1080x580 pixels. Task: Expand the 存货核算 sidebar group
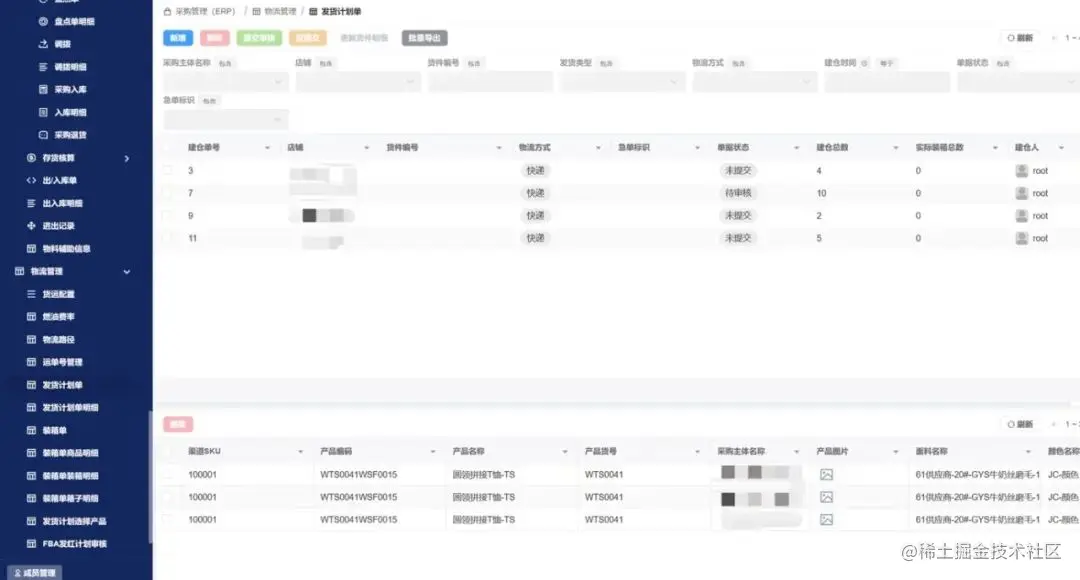[127, 158]
